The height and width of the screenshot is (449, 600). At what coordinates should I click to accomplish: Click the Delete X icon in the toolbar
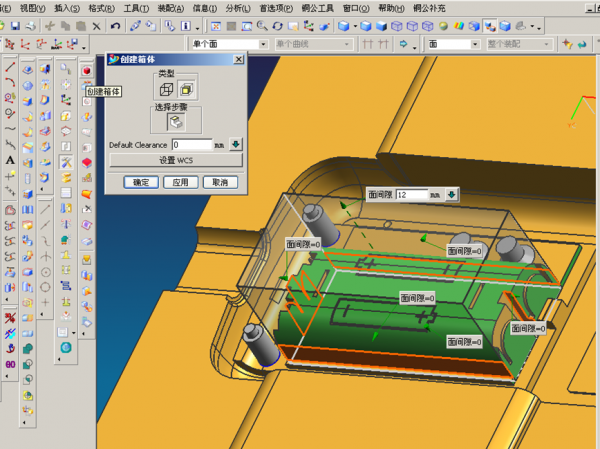(x=96, y=26)
